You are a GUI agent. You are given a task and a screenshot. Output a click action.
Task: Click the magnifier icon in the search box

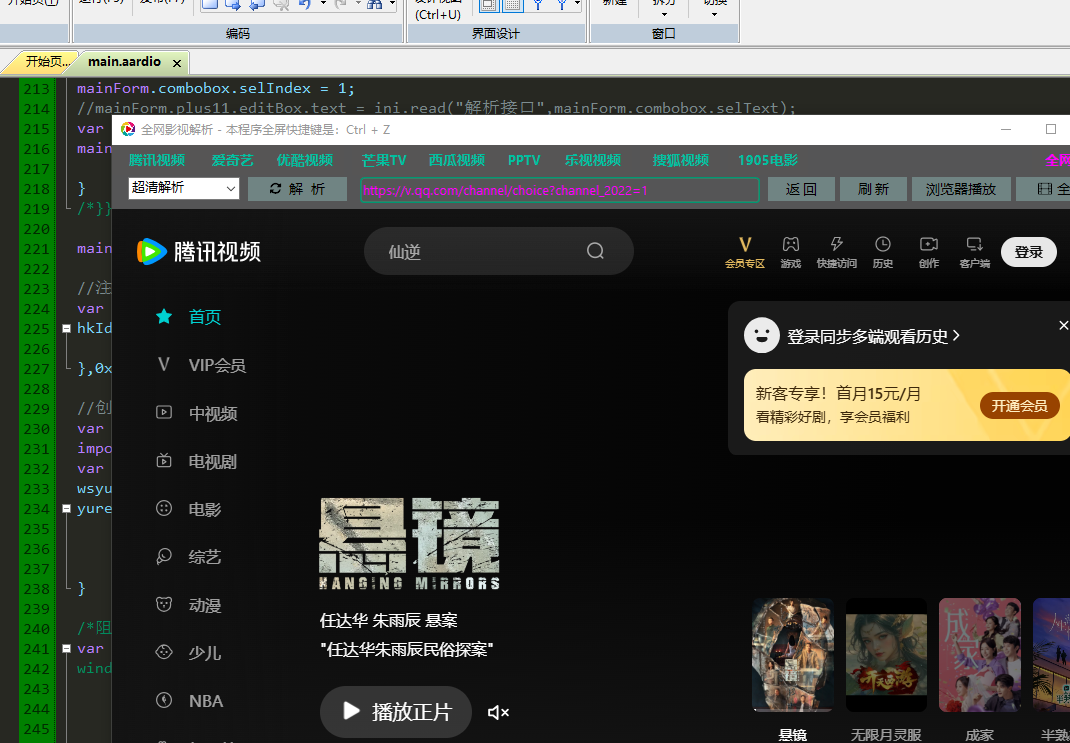click(x=595, y=251)
